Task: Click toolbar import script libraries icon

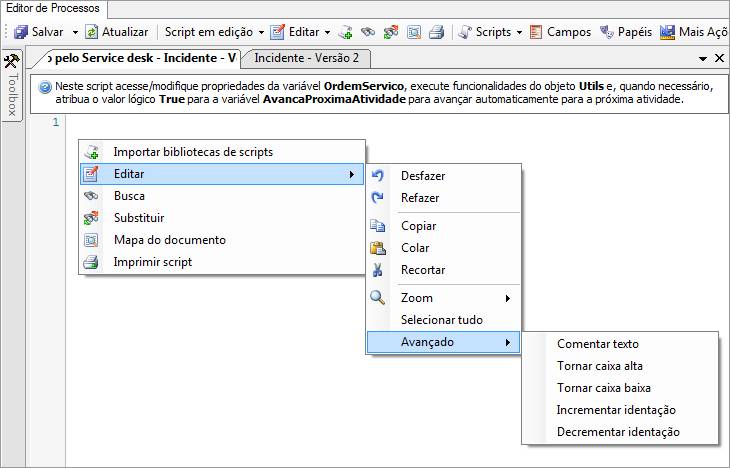Action: (x=345, y=32)
